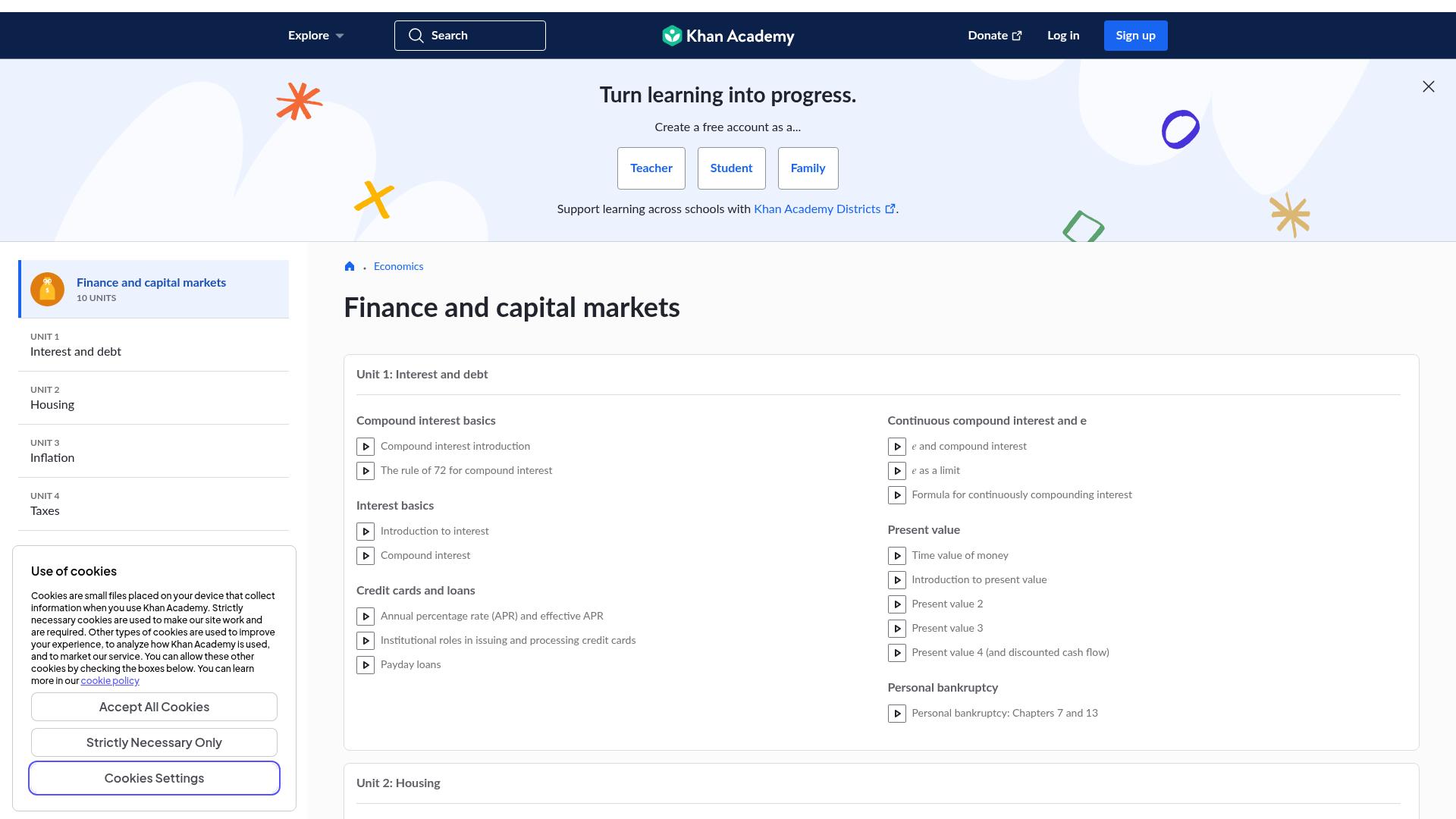Image resolution: width=1456 pixels, height=819 pixels.
Task: Open the cookie policy link
Action: coord(110,681)
